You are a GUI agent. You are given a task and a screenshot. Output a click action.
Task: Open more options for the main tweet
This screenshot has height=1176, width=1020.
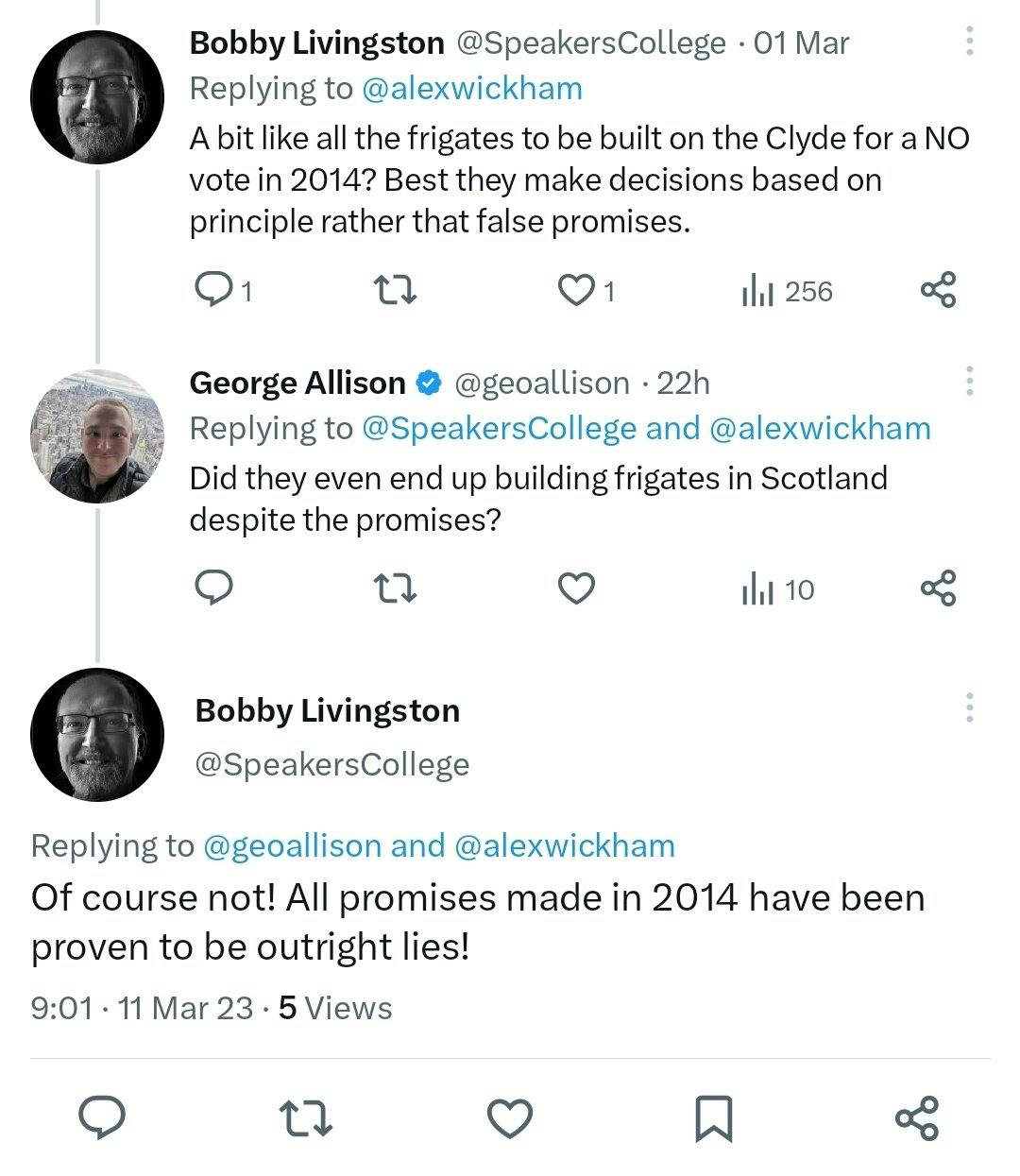click(x=969, y=707)
